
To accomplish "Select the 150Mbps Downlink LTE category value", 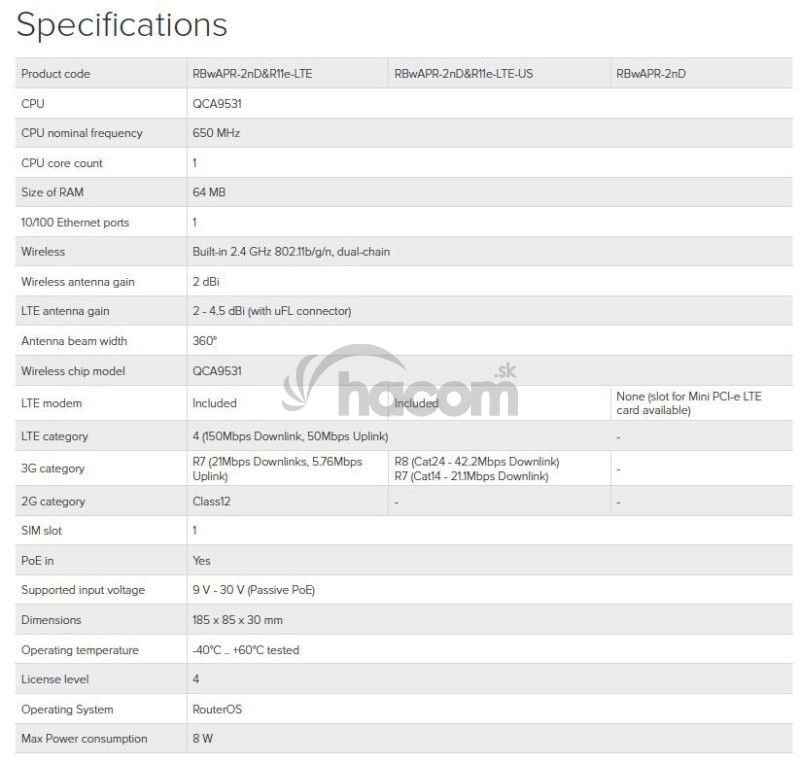I will coord(290,436).
